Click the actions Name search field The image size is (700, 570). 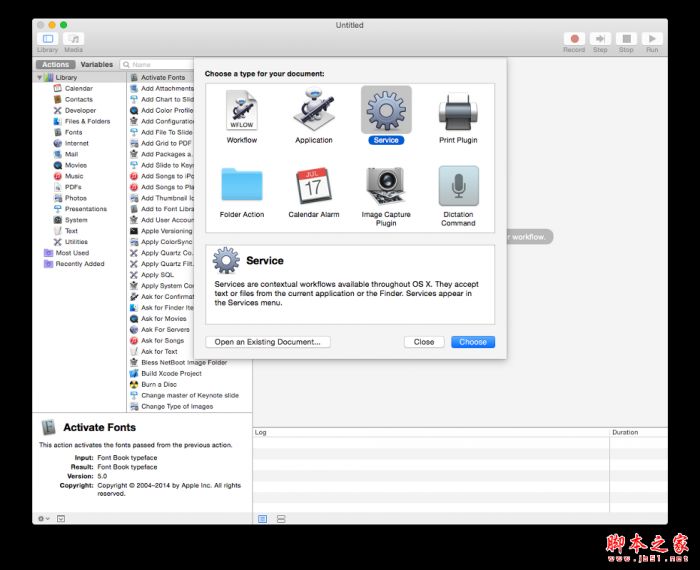coord(160,64)
